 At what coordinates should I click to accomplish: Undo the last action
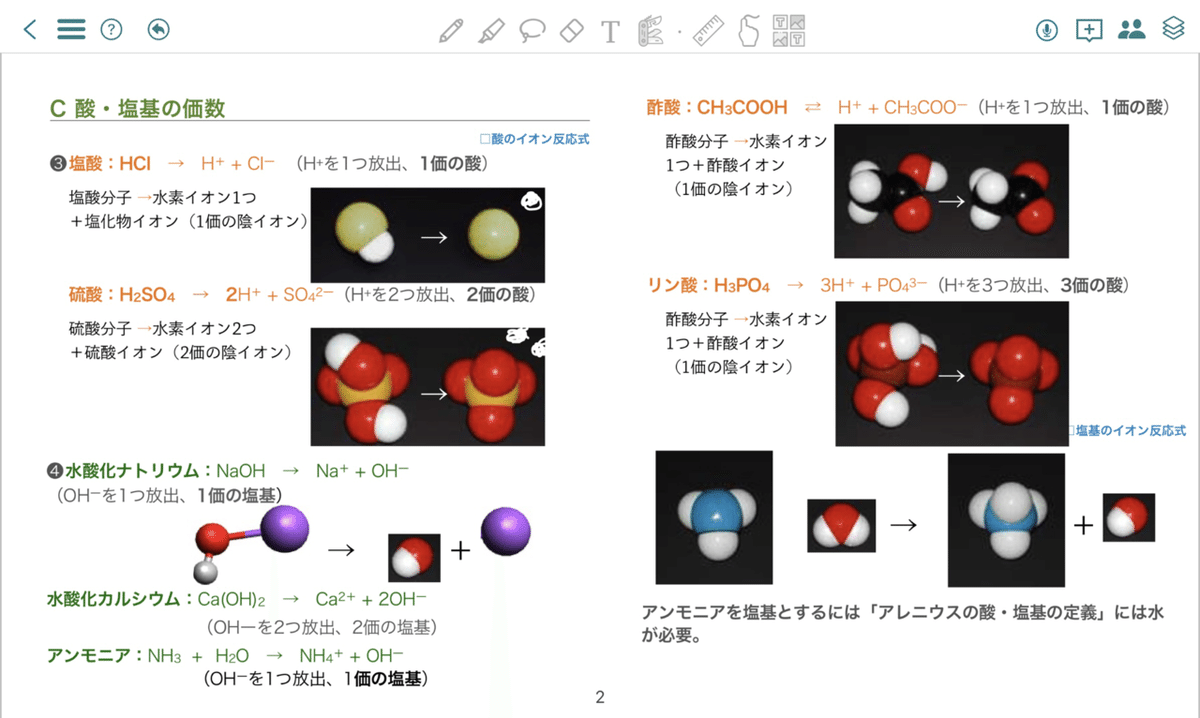pyautogui.click(x=158, y=29)
